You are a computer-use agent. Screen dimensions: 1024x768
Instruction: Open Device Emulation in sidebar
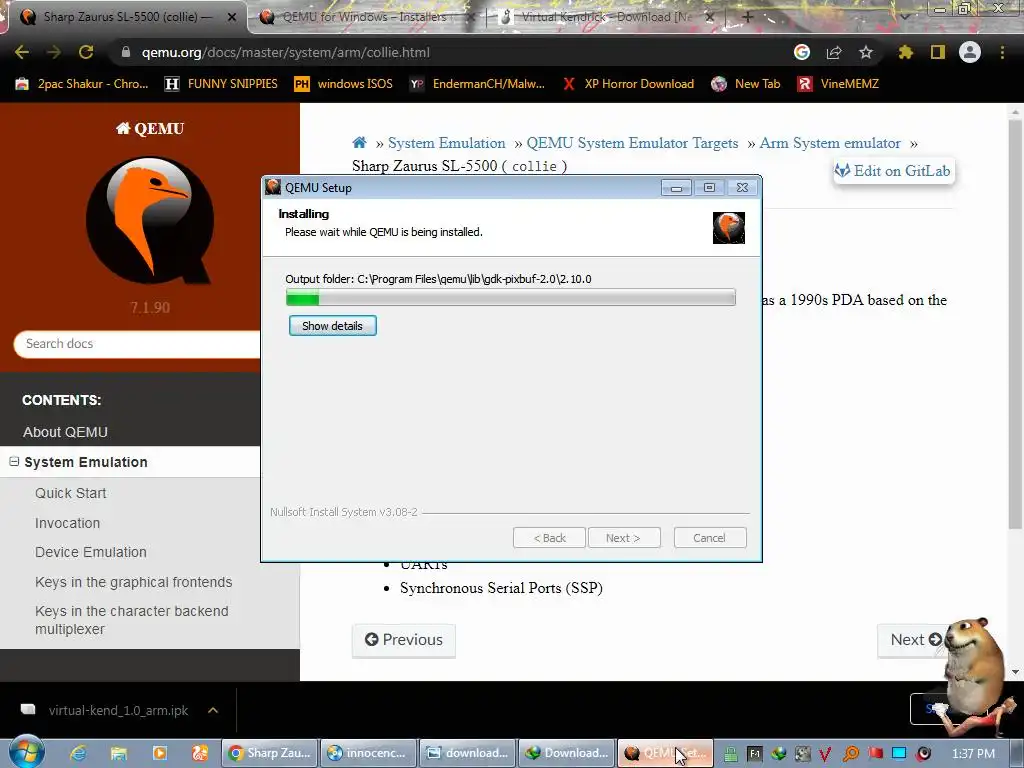point(91,552)
